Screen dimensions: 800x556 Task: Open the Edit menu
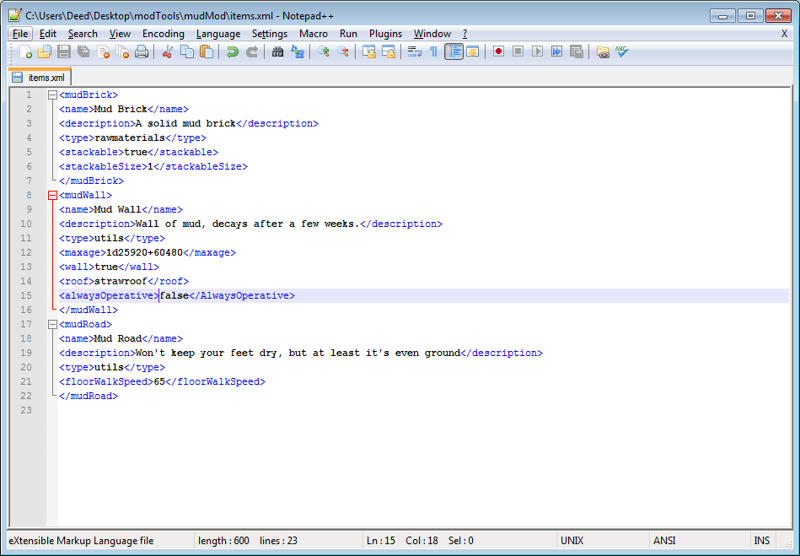tap(48, 34)
